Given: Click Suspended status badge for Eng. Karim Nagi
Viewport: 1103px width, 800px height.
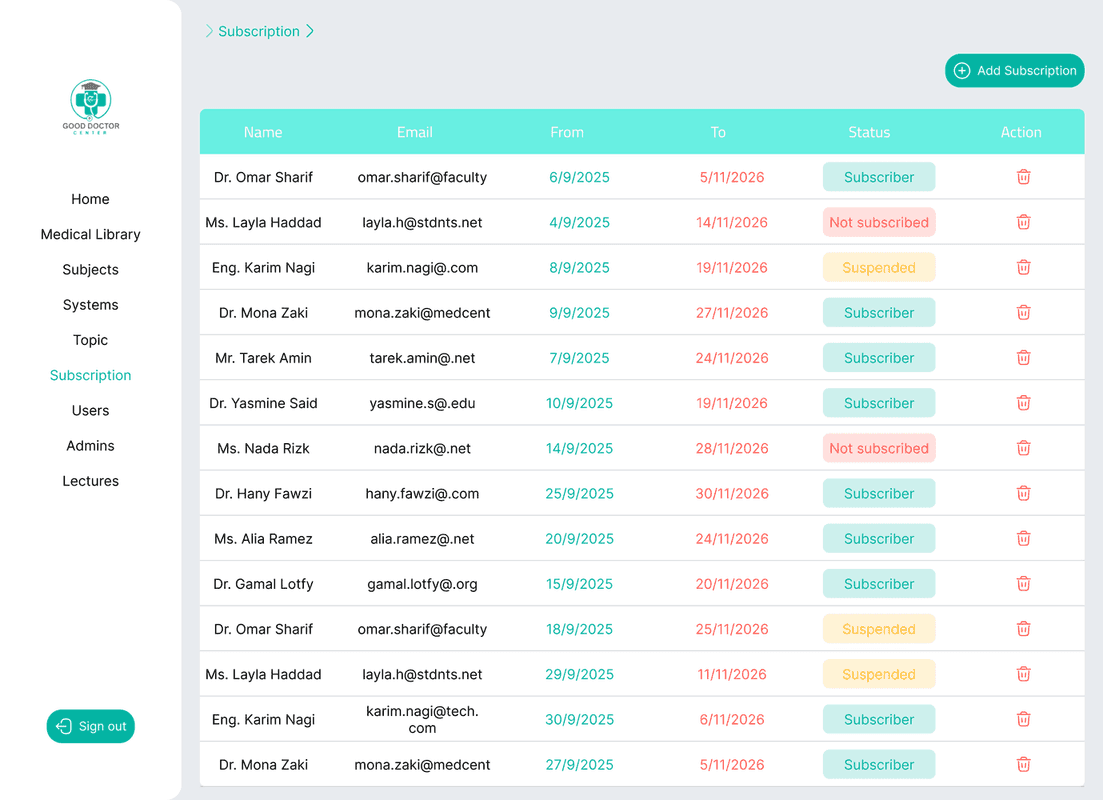Looking at the screenshot, I should click(879, 268).
